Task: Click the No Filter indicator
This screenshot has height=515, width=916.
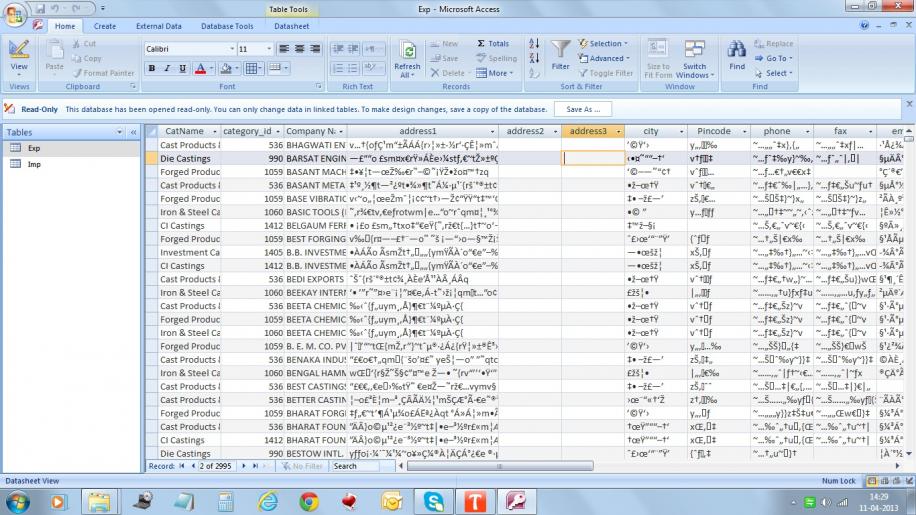Action: pyautogui.click(x=302, y=466)
